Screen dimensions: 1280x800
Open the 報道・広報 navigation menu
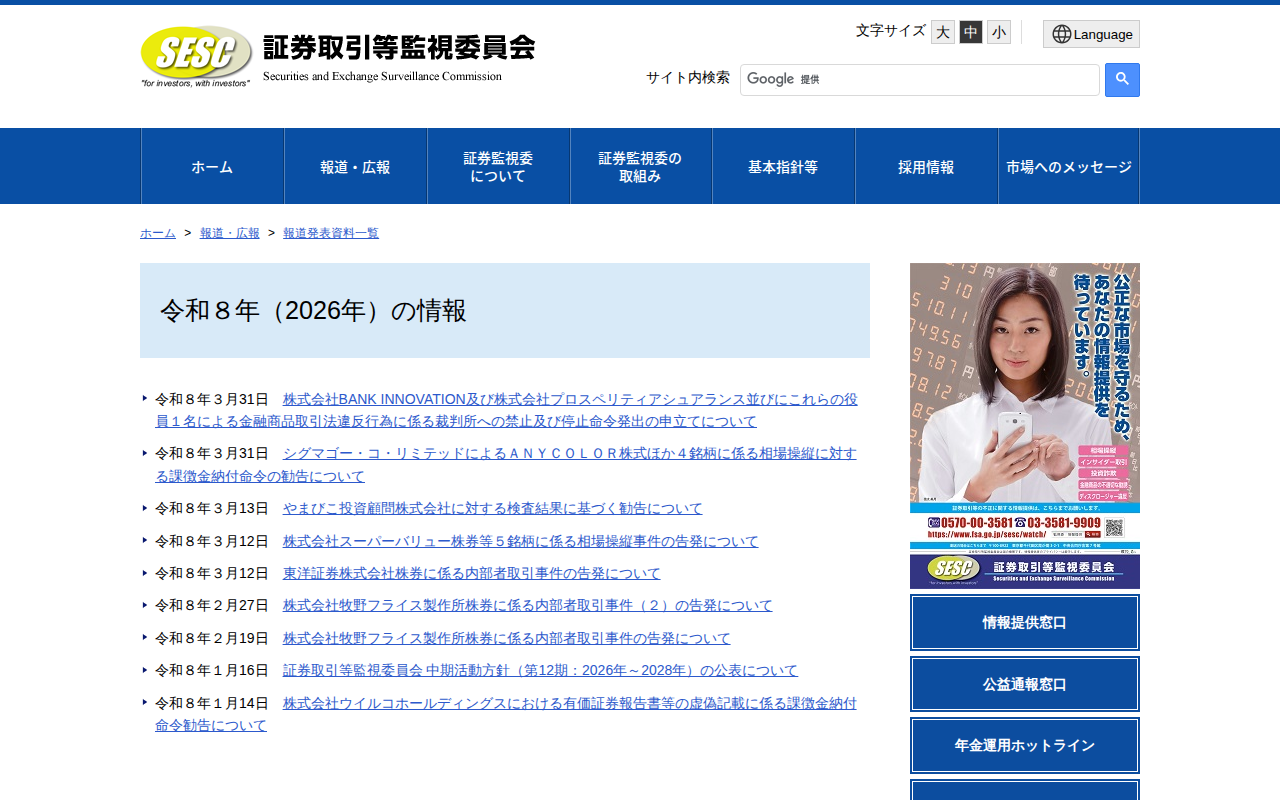[x=355, y=166]
